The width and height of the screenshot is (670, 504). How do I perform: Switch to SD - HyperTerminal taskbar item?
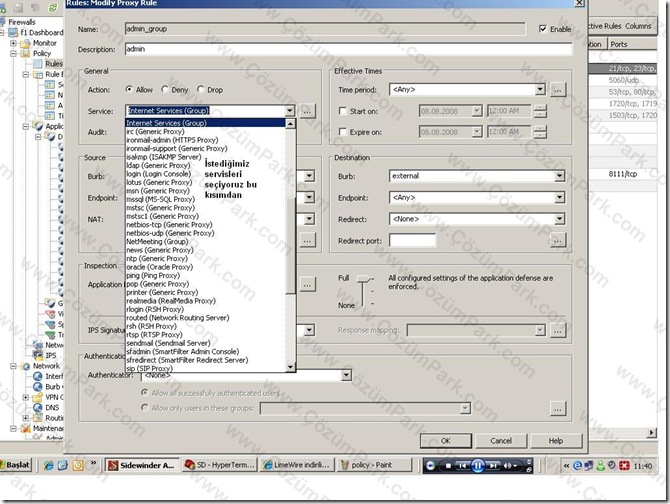(x=220, y=465)
